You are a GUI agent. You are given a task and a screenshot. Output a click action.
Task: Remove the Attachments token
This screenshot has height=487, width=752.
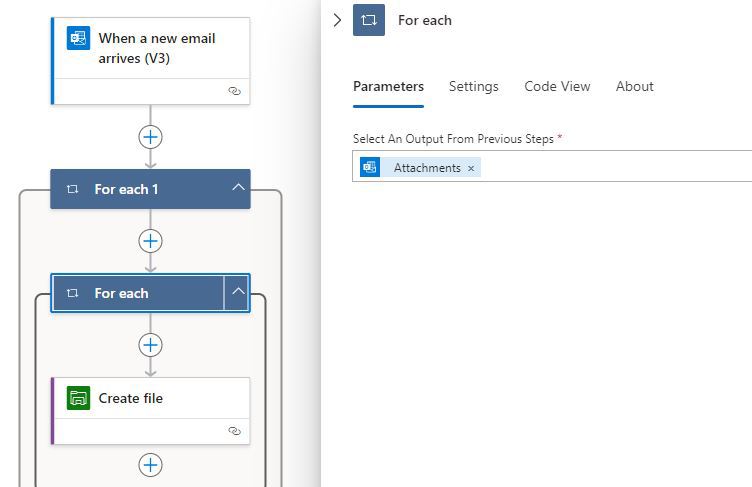click(x=471, y=168)
